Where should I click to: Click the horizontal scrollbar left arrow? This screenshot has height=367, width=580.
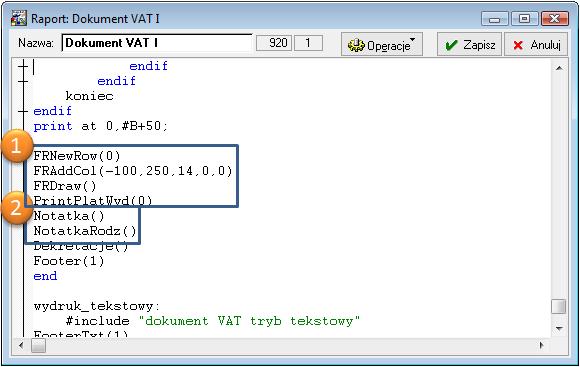pos(21,346)
